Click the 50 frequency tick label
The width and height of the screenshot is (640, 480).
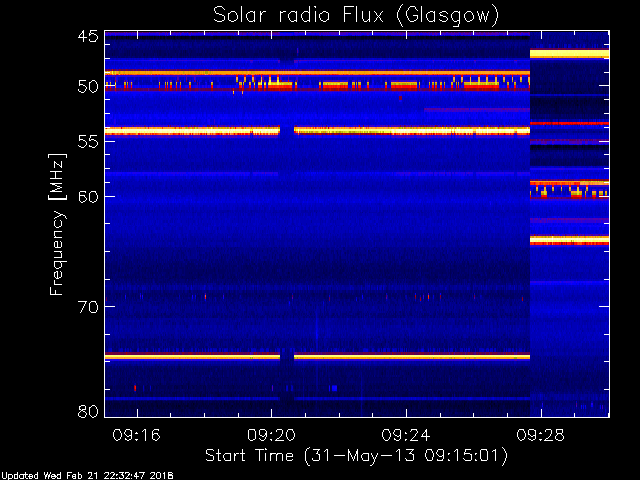click(88, 87)
